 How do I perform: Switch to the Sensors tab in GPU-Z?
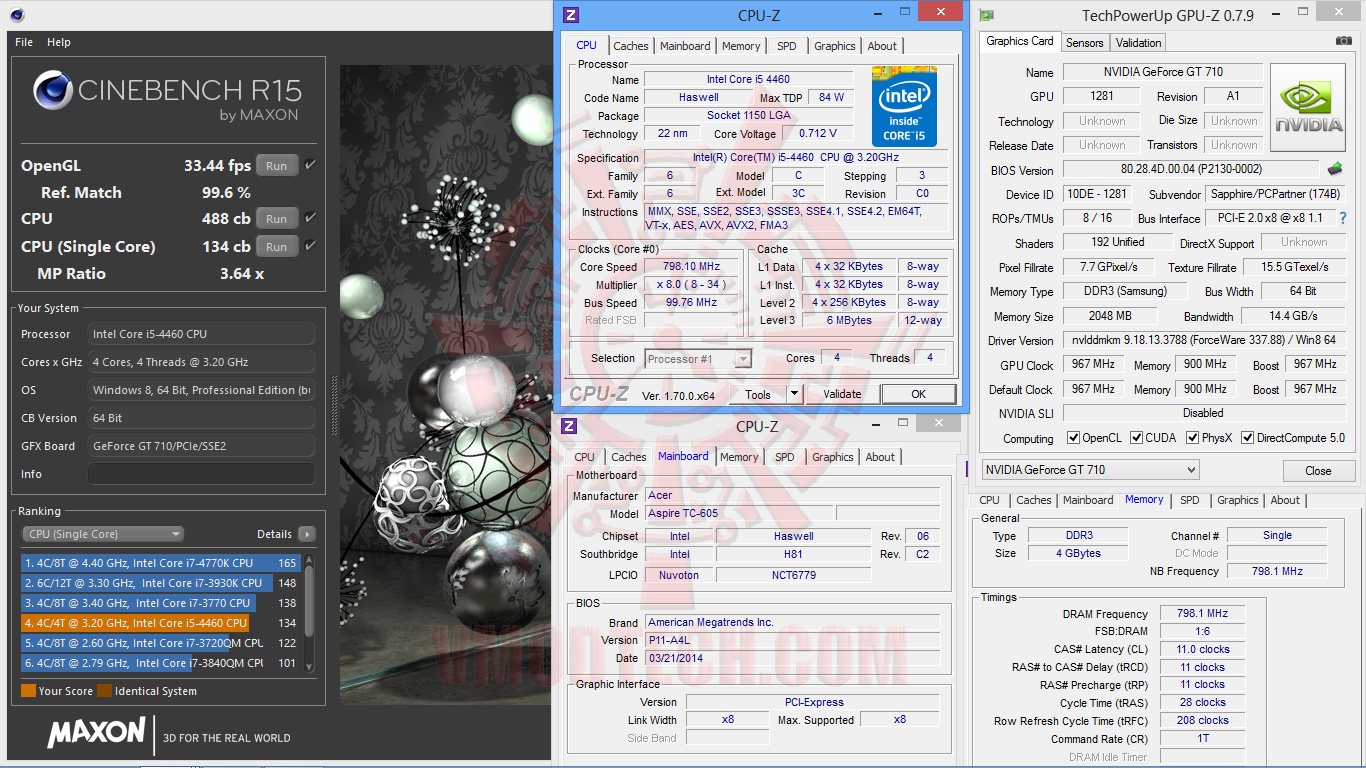coord(1084,43)
